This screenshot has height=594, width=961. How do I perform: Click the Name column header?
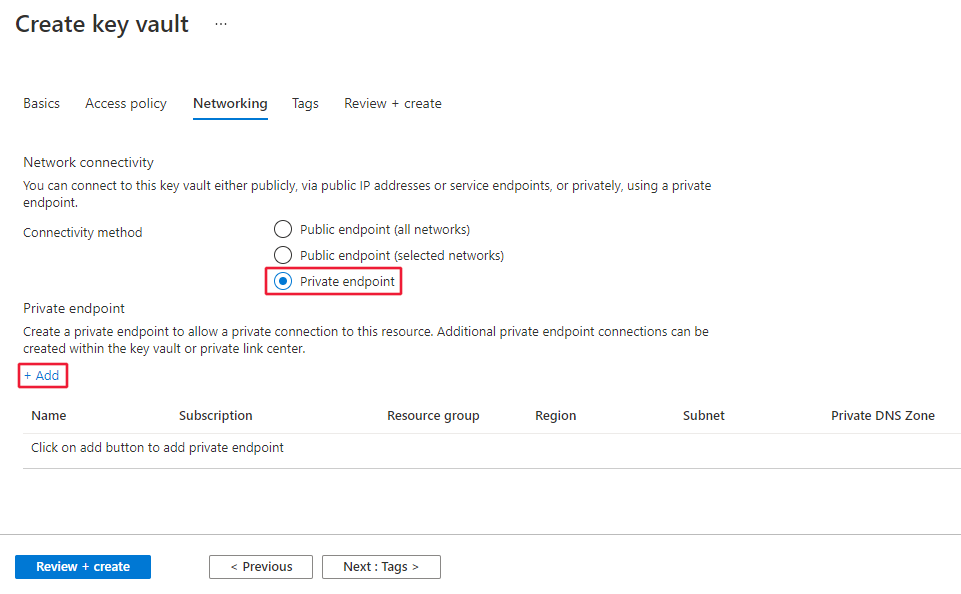49,415
